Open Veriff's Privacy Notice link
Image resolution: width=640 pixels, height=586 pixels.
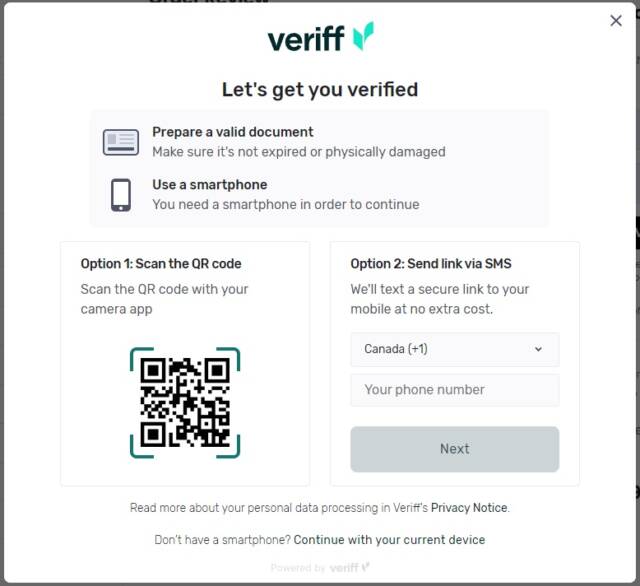[469, 508]
